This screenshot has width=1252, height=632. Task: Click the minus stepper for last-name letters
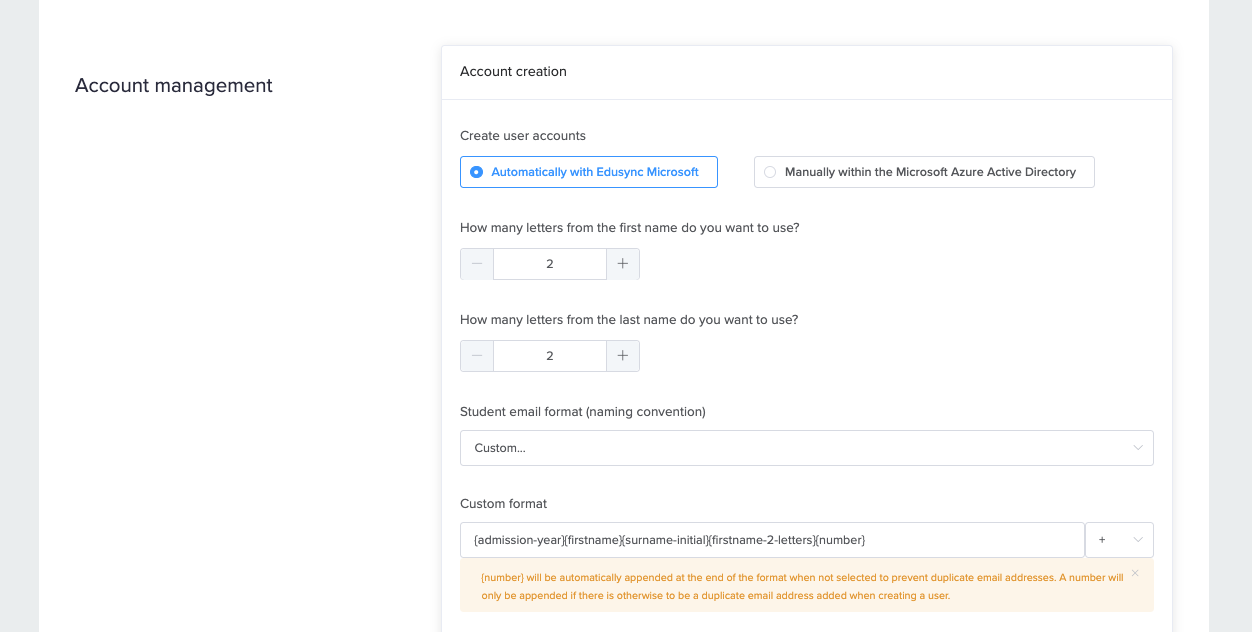[x=476, y=355]
